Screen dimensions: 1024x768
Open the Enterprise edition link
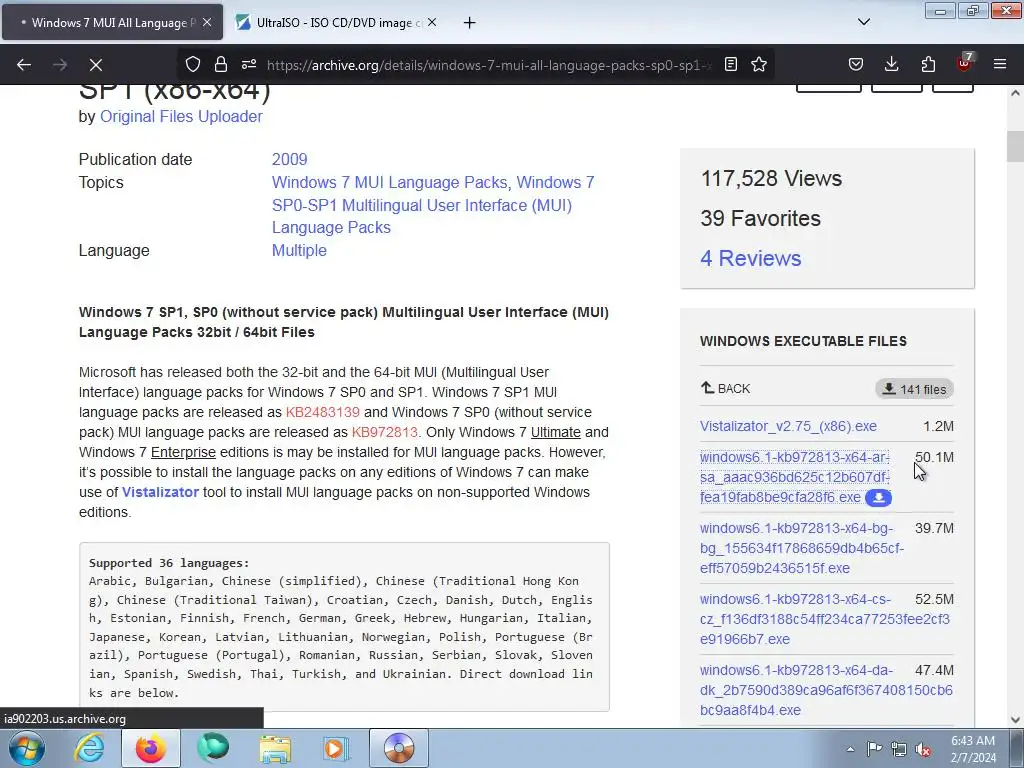[x=183, y=452]
